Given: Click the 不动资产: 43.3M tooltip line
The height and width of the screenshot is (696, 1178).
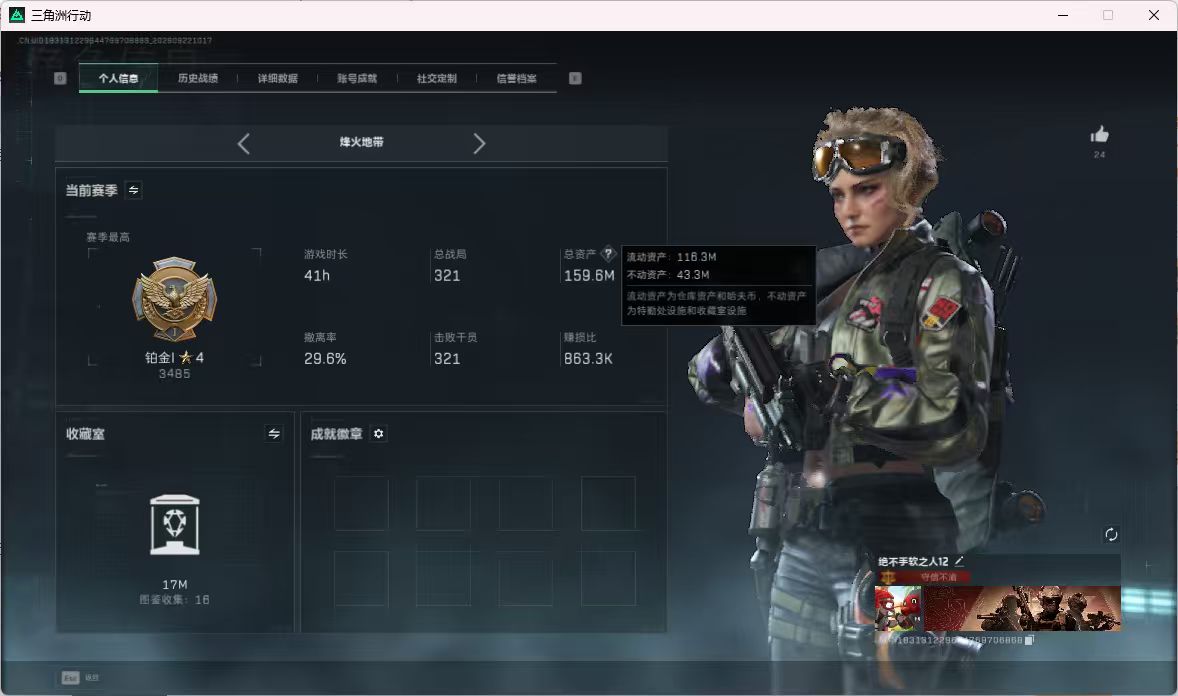Looking at the screenshot, I should (x=668, y=275).
